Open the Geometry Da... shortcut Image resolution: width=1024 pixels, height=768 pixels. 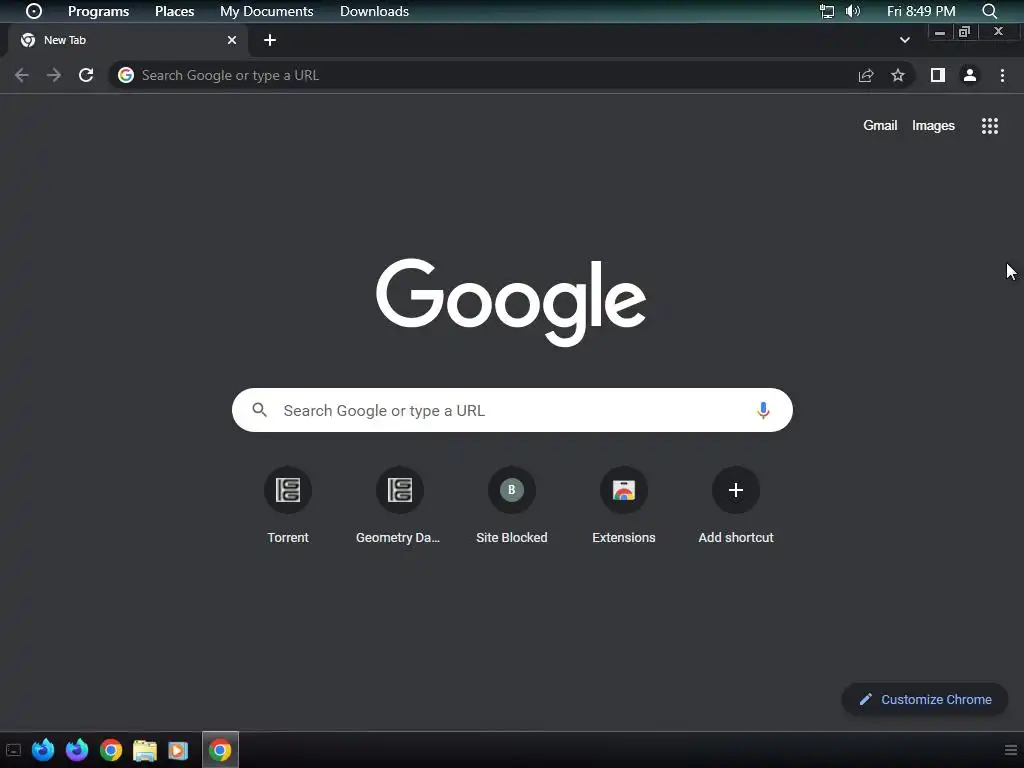point(400,505)
